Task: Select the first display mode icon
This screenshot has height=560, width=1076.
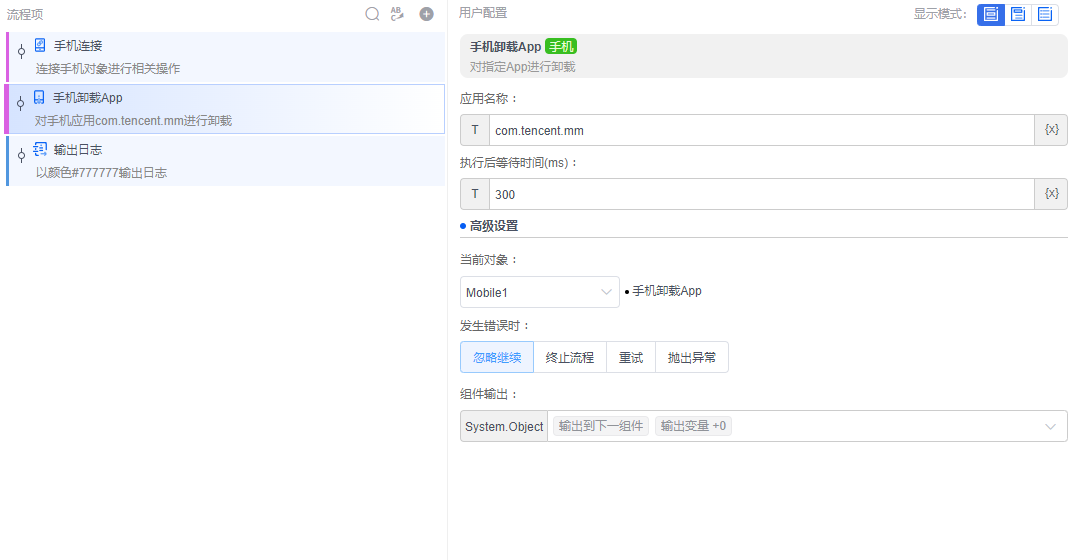Action: point(990,14)
